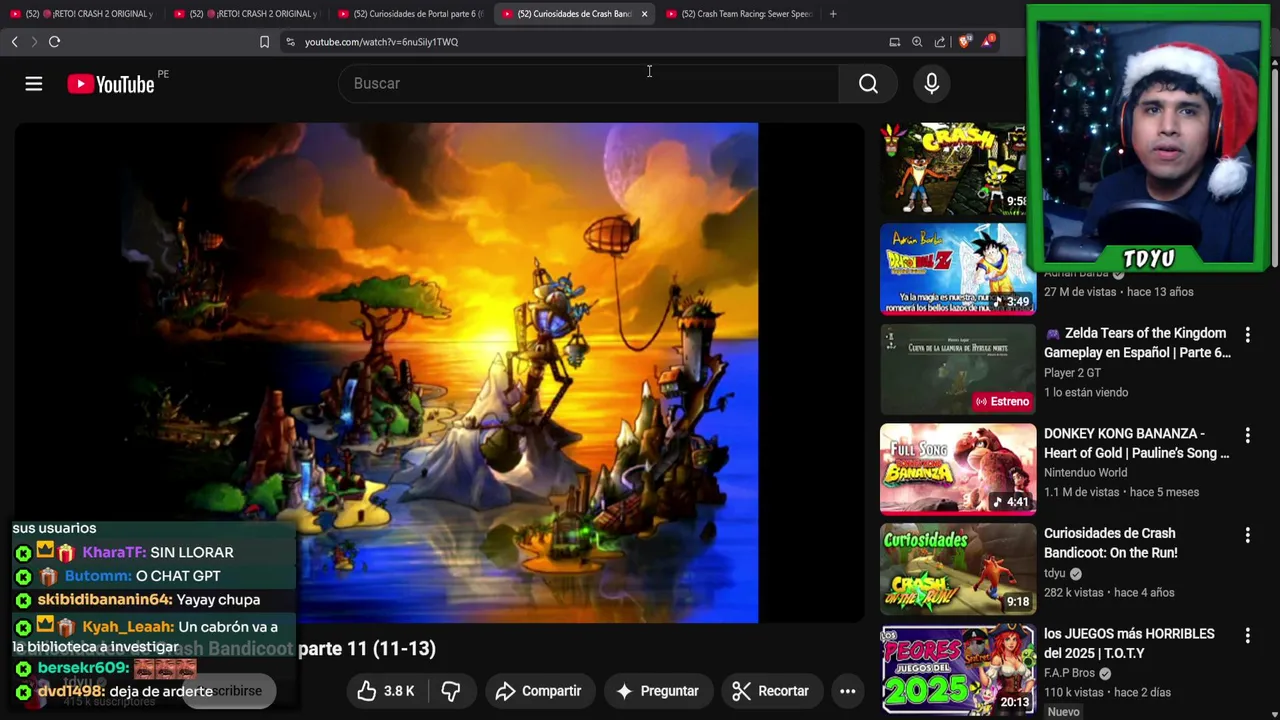The width and height of the screenshot is (1280, 720).
Task: Click the youtube.com address bar URL
Action: pos(381,42)
